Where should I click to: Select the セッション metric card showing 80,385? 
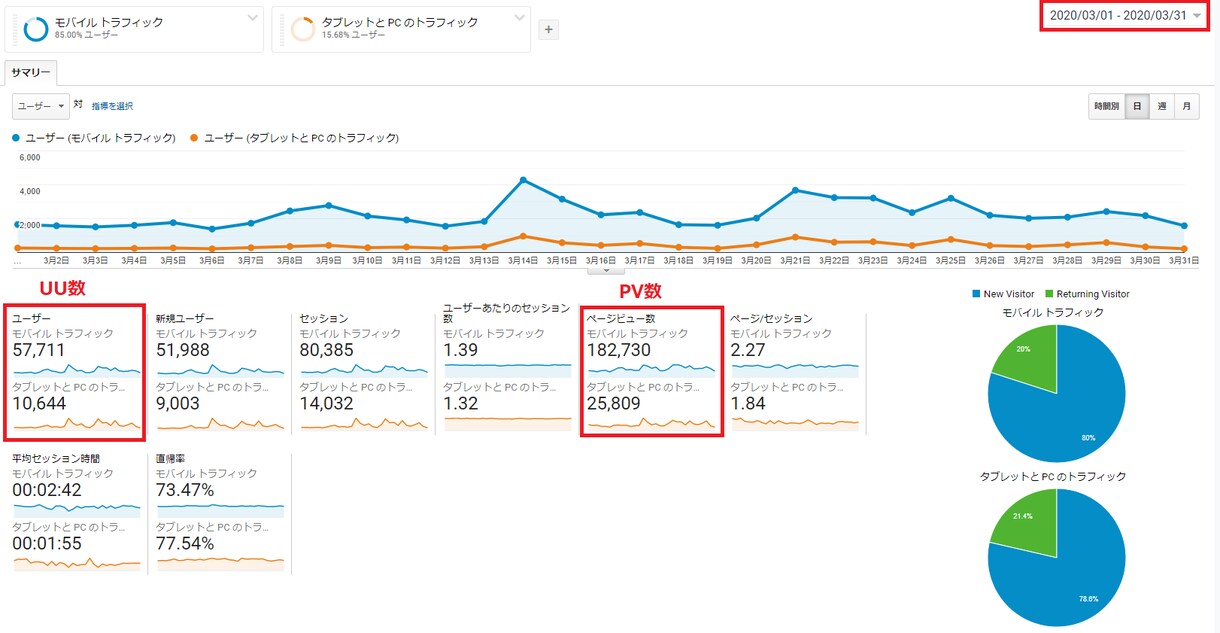tap(364, 372)
